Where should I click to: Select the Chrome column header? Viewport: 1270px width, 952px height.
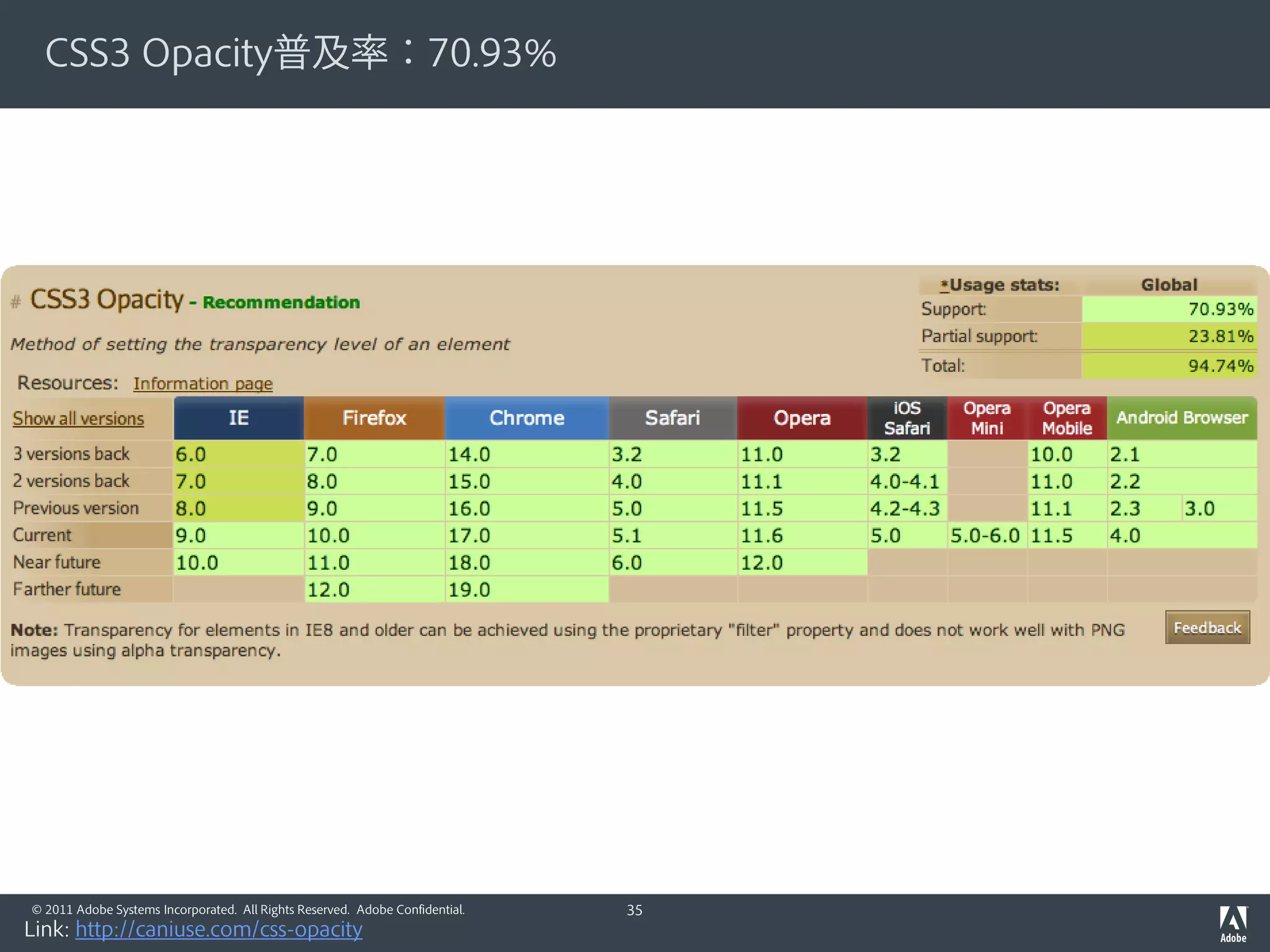point(527,418)
